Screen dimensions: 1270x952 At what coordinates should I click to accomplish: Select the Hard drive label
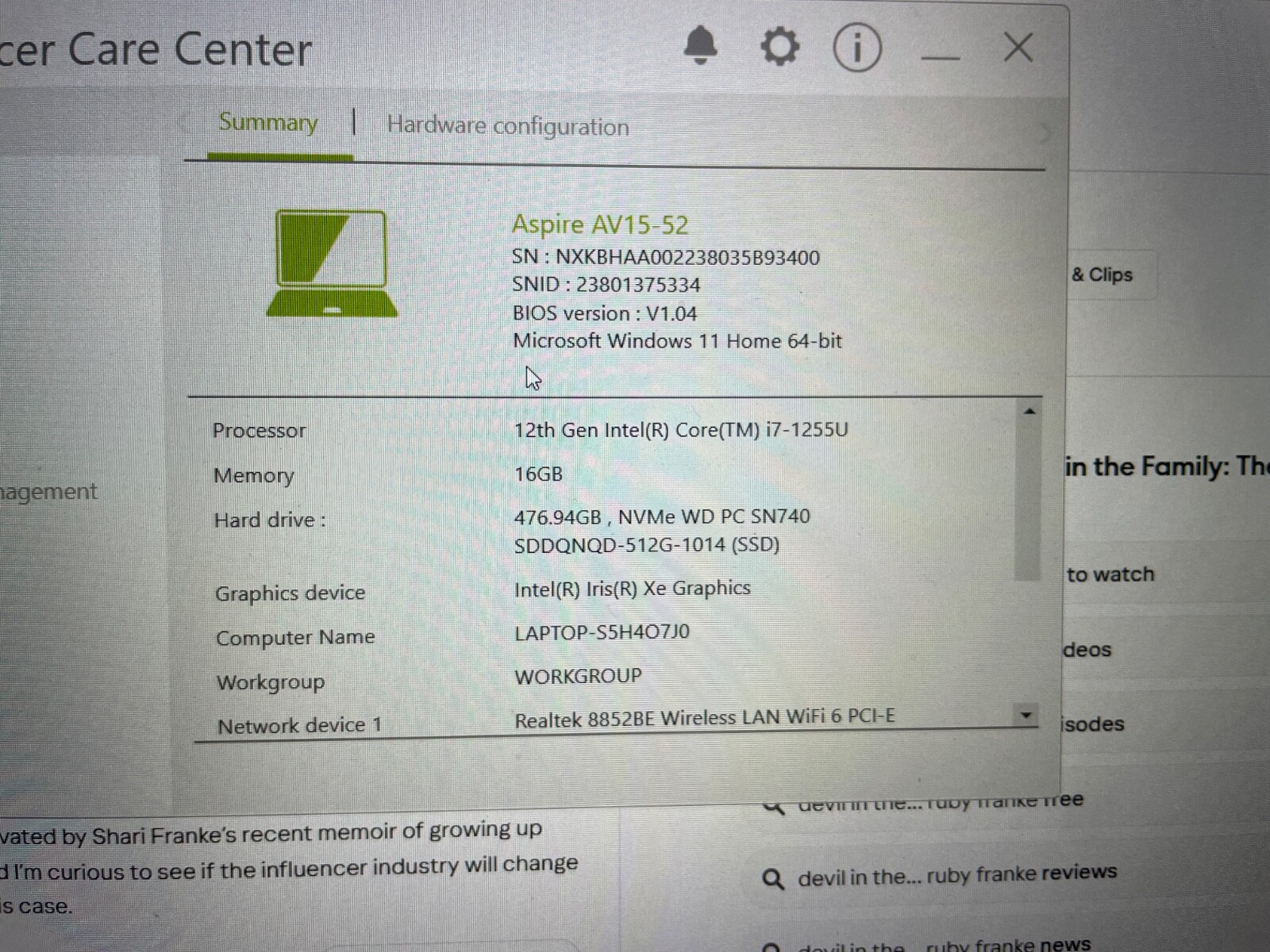click(x=270, y=520)
